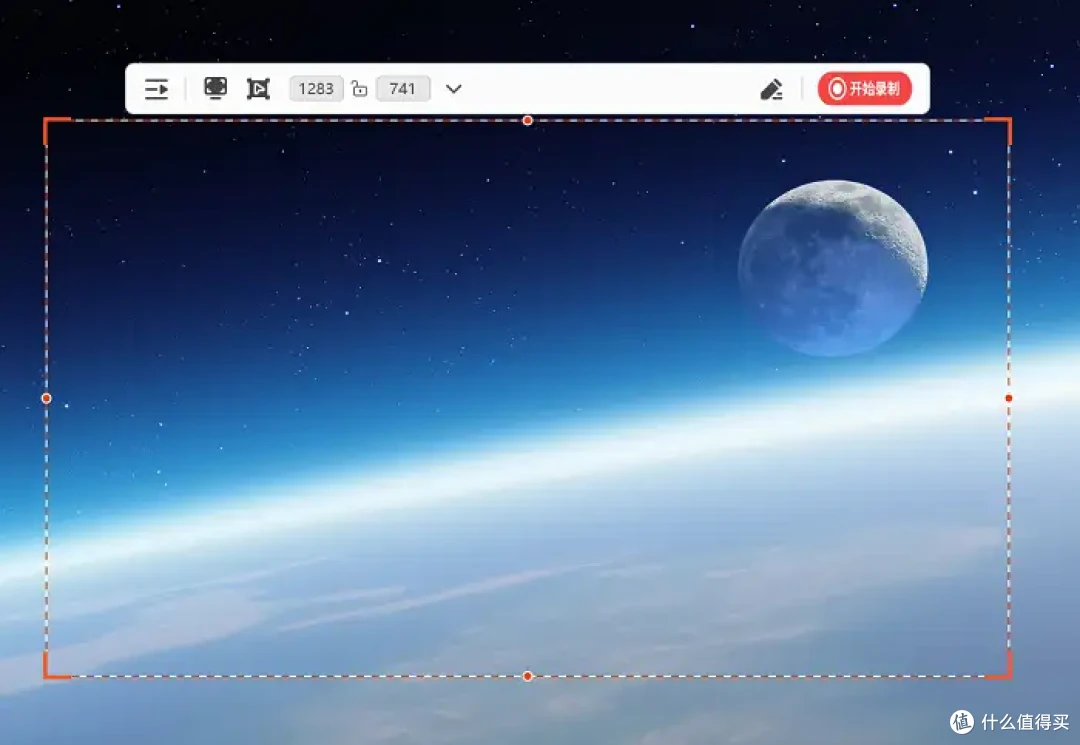Click the top-center selection handle
This screenshot has height=745, width=1080.
click(x=528, y=120)
